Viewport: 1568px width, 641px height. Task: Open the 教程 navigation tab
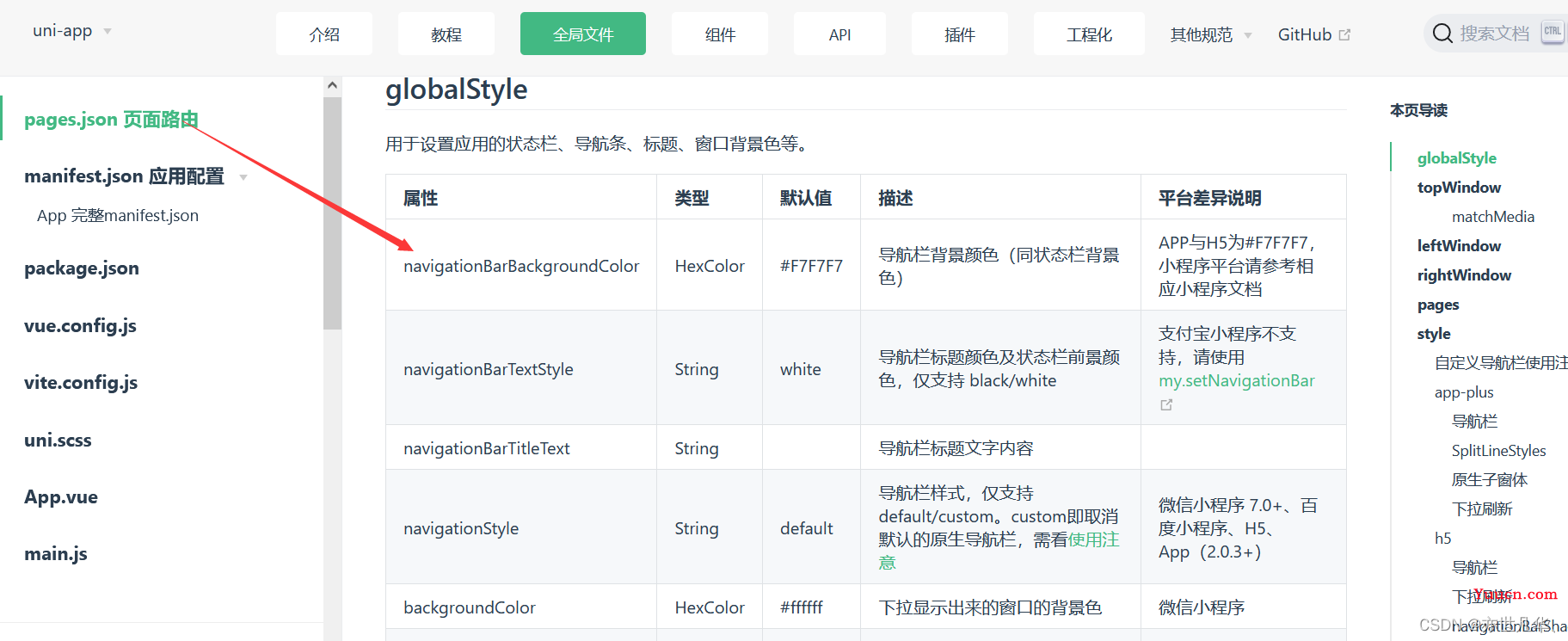[446, 34]
